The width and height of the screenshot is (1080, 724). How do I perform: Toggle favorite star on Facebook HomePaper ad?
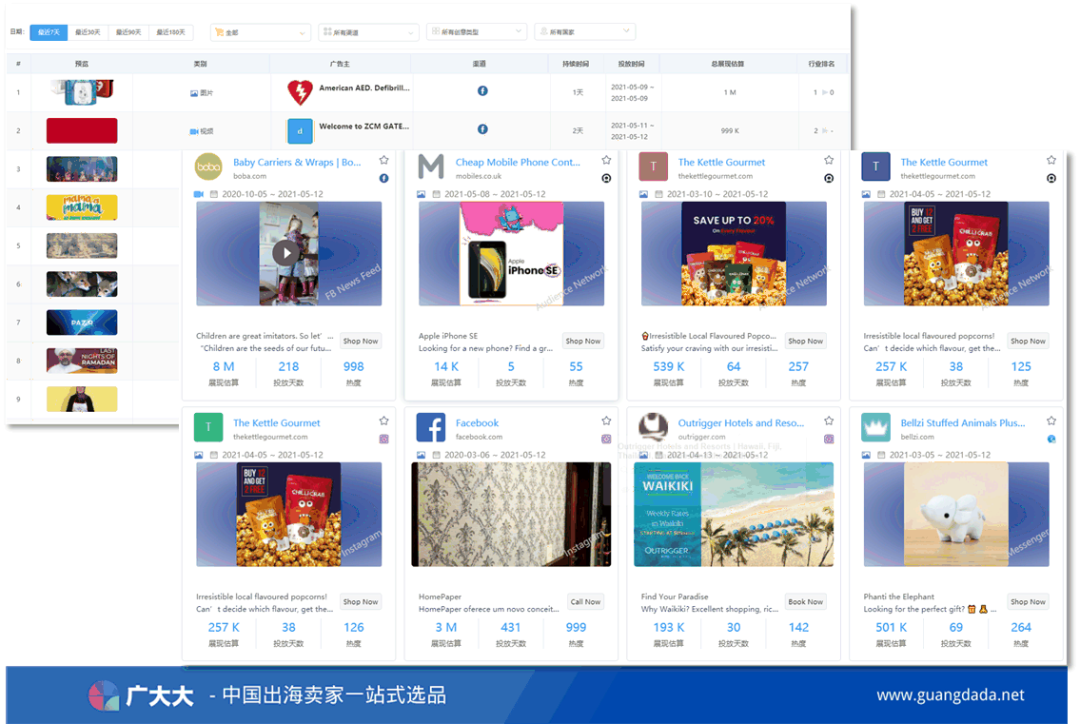(606, 420)
